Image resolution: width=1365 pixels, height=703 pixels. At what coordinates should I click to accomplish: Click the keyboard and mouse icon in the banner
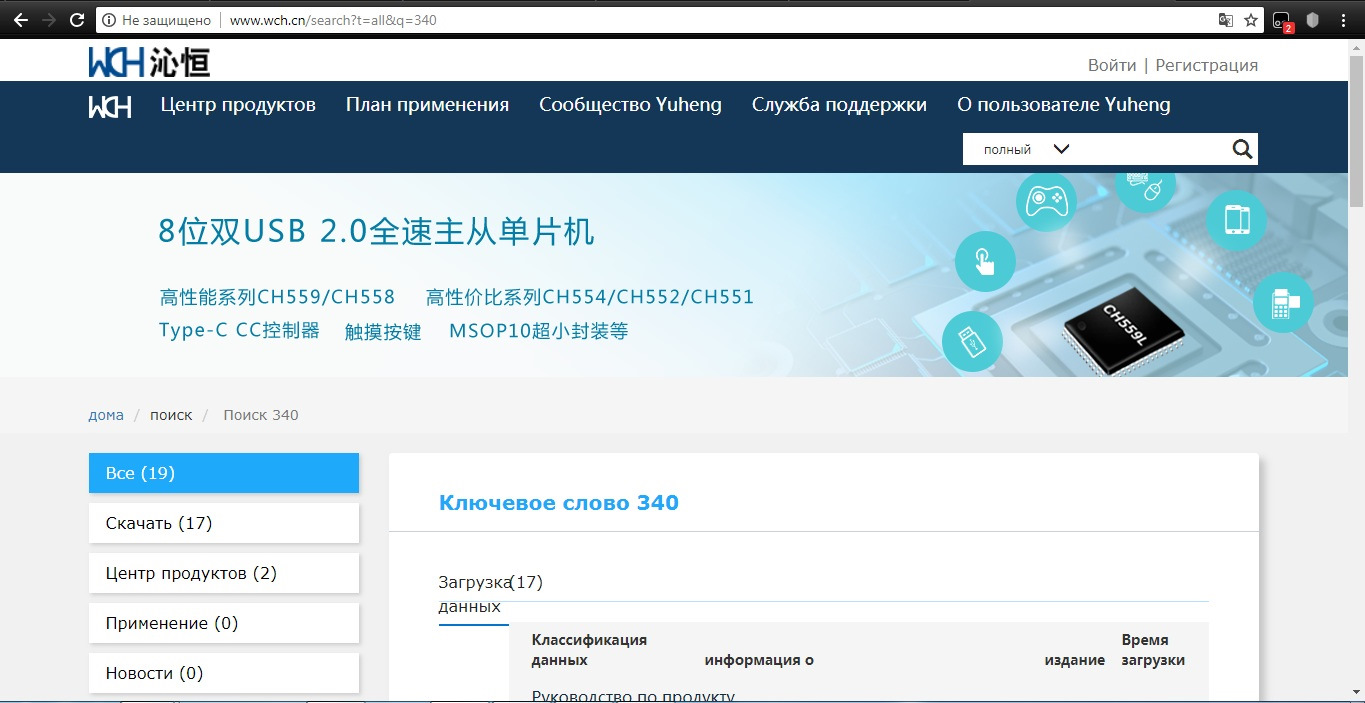1142,185
